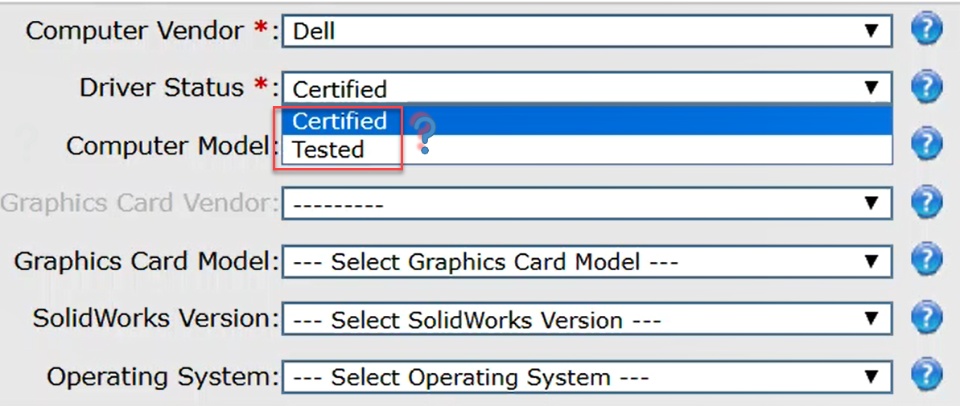This screenshot has height=406, width=960.
Task: Open the Select Operating System dropdown
Action: click(x=586, y=378)
